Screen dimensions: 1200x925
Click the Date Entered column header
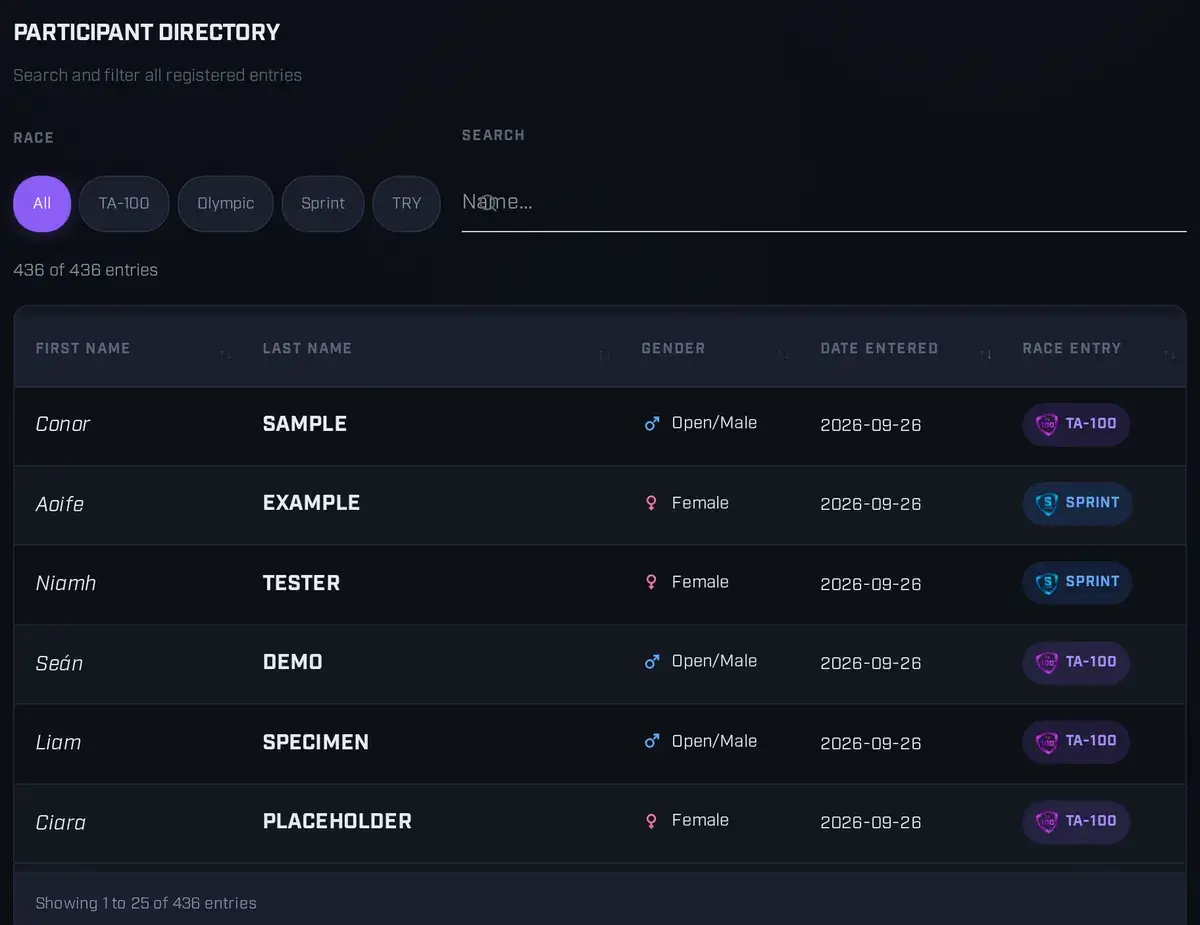click(x=879, y=348)
